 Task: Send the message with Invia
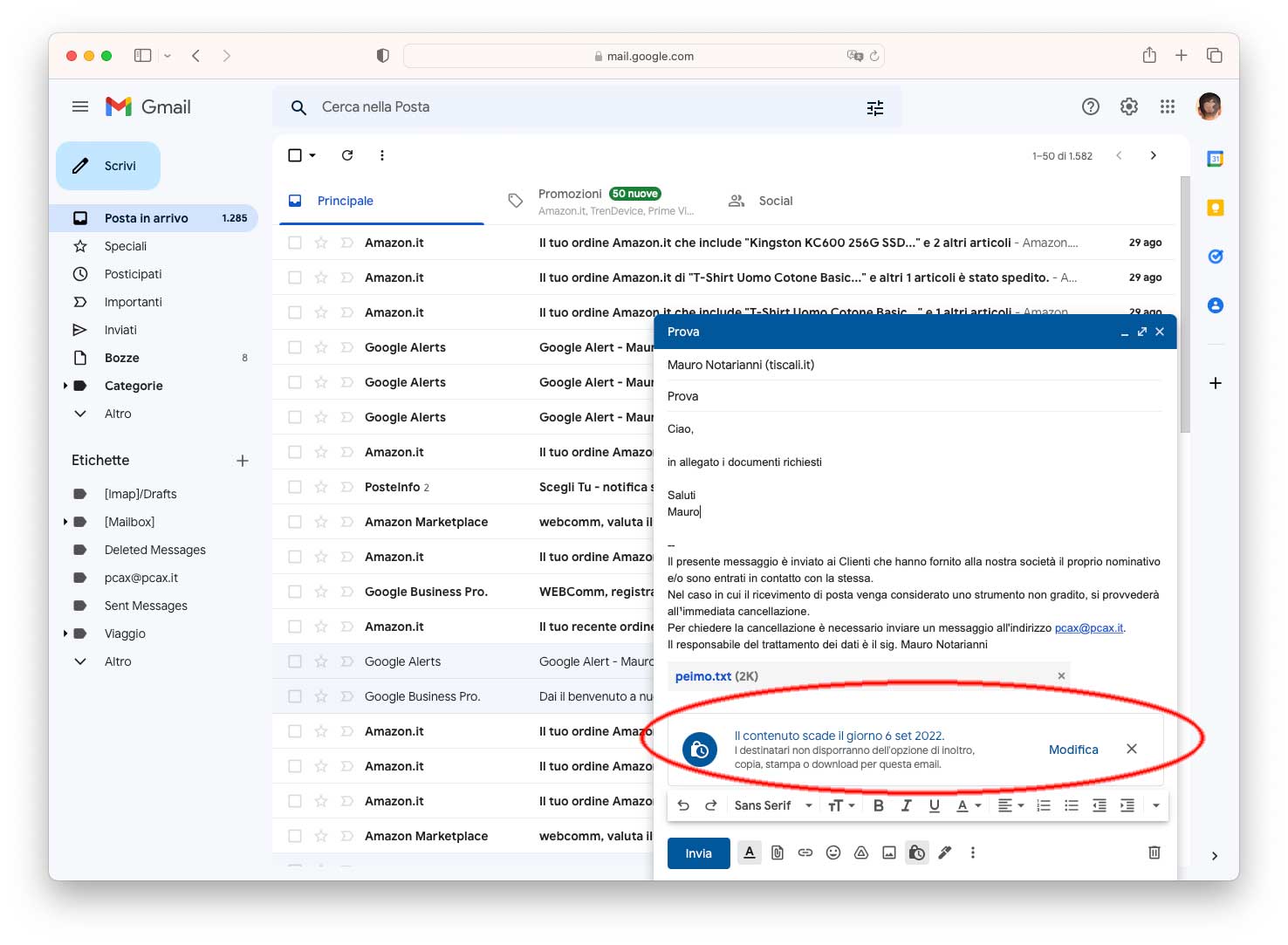click(x=698, y=853)
